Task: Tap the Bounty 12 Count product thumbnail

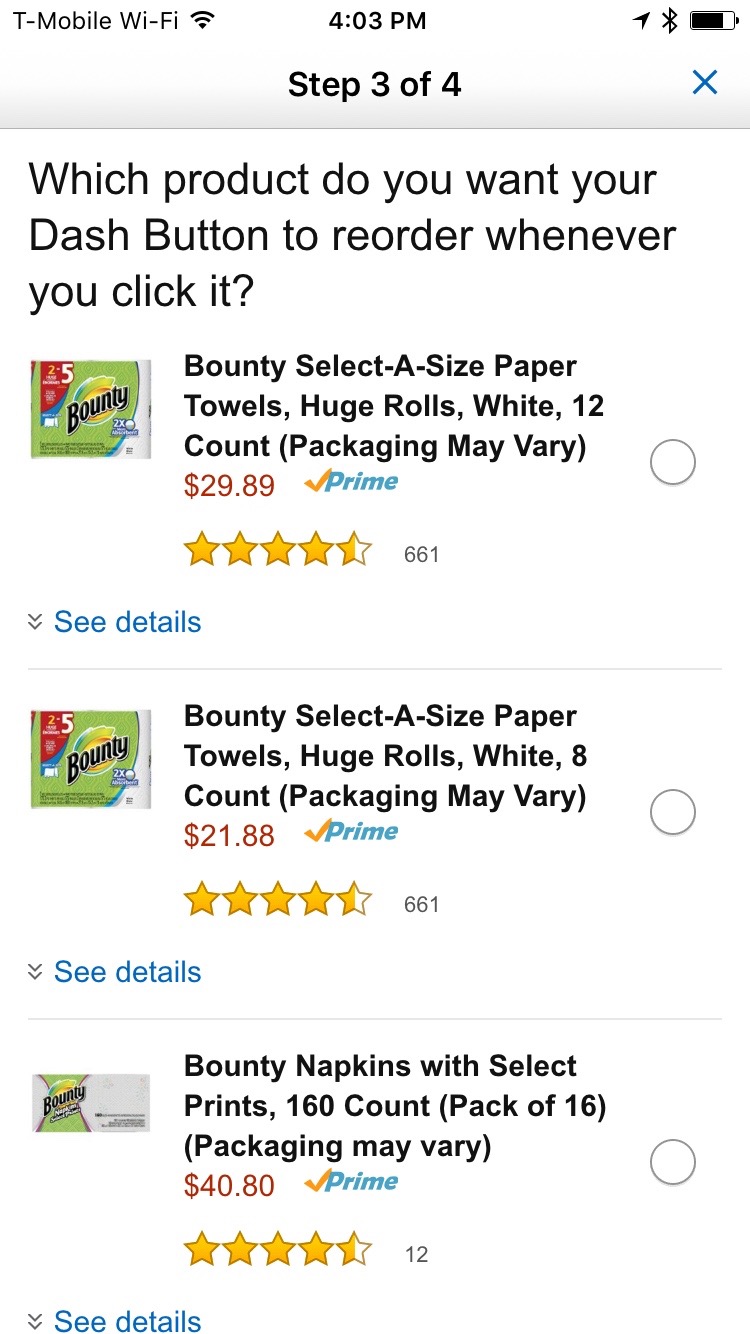Action: click(91, 409)
